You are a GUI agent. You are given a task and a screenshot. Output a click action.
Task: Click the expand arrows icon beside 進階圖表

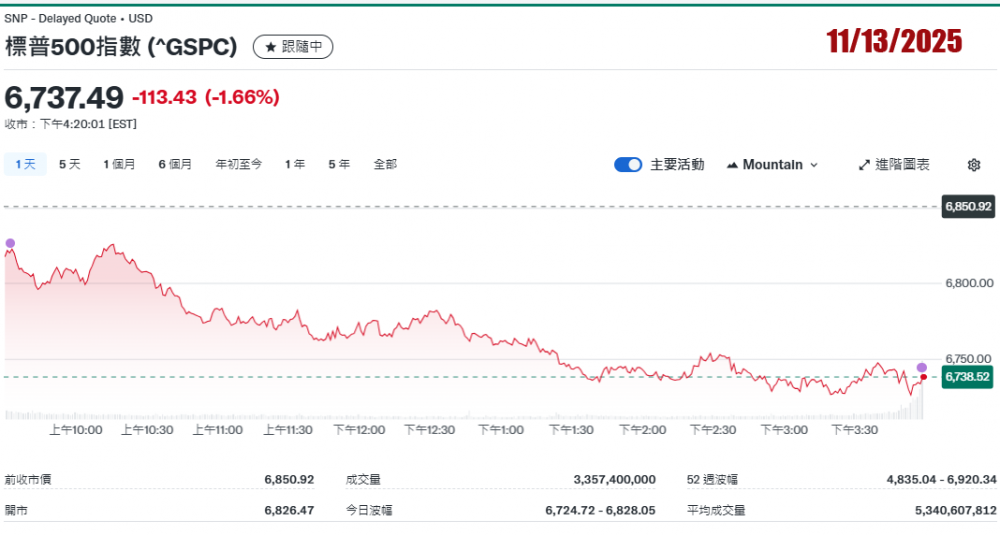tap(864, 165)
